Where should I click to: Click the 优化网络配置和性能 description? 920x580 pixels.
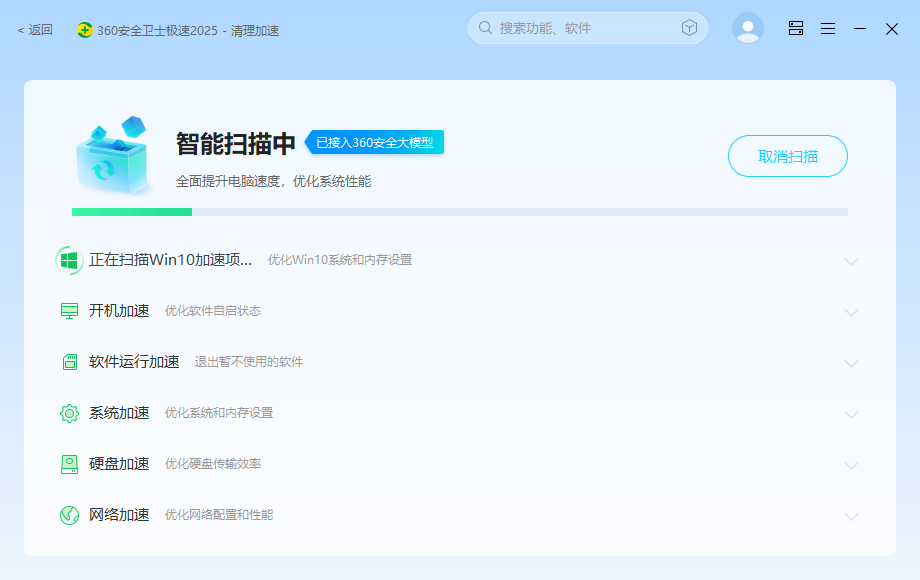(x=219, y=515)
